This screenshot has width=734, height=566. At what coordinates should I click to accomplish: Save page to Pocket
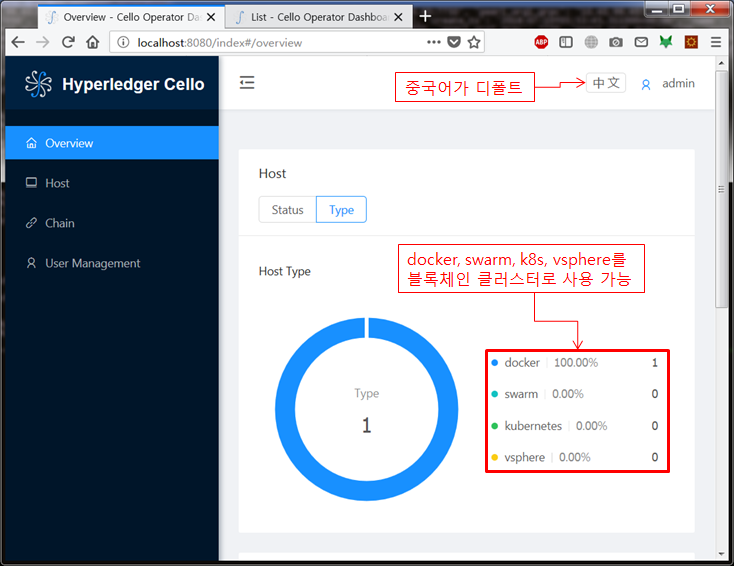pos(454,42)
